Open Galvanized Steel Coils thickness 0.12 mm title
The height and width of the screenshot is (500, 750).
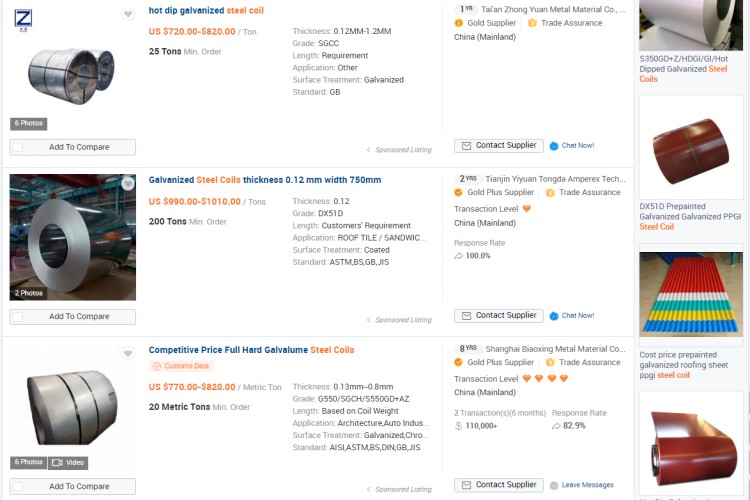click(265, 180)
